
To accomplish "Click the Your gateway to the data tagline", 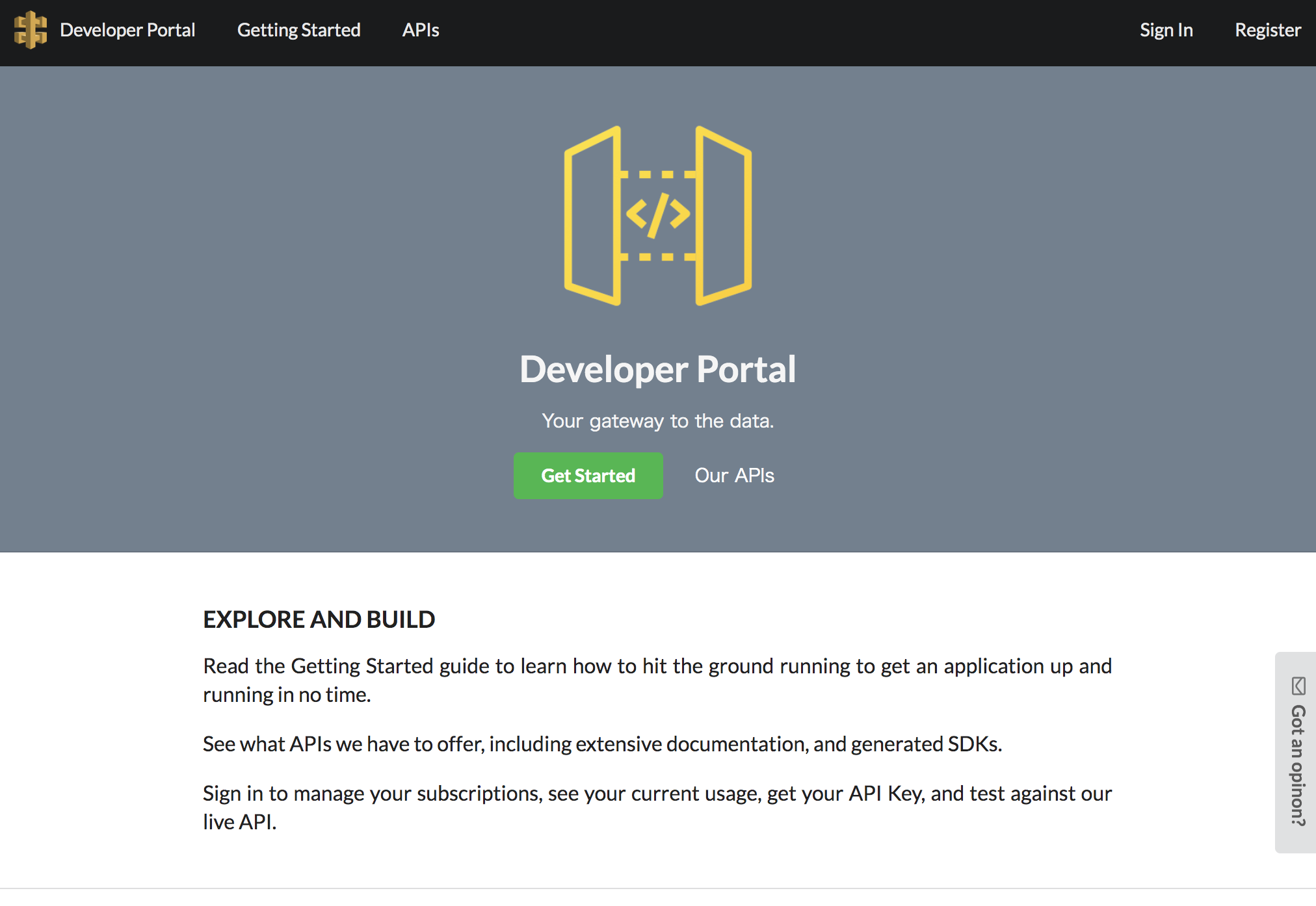I will [657, 421].
